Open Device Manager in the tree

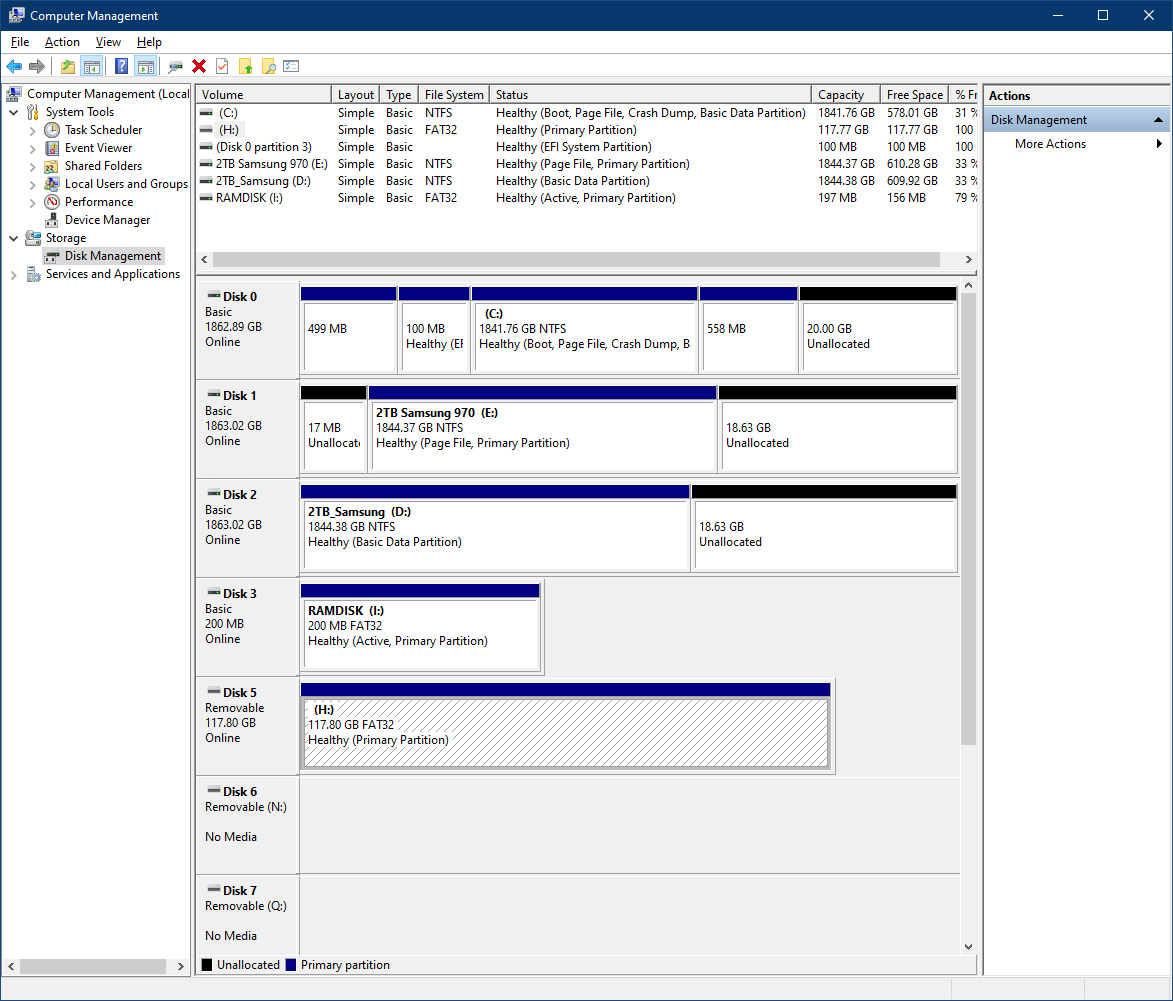click(x=107, y=220)
